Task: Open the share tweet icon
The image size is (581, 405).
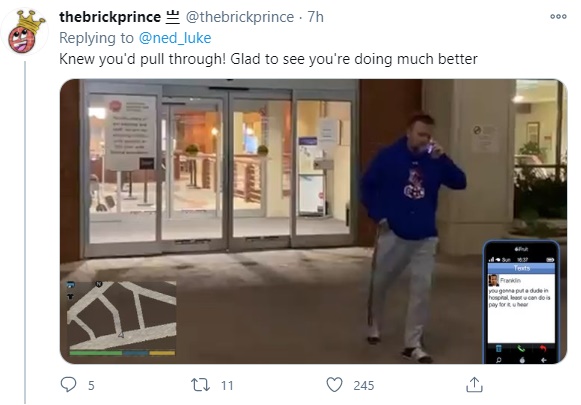Action: coord(474,385)
